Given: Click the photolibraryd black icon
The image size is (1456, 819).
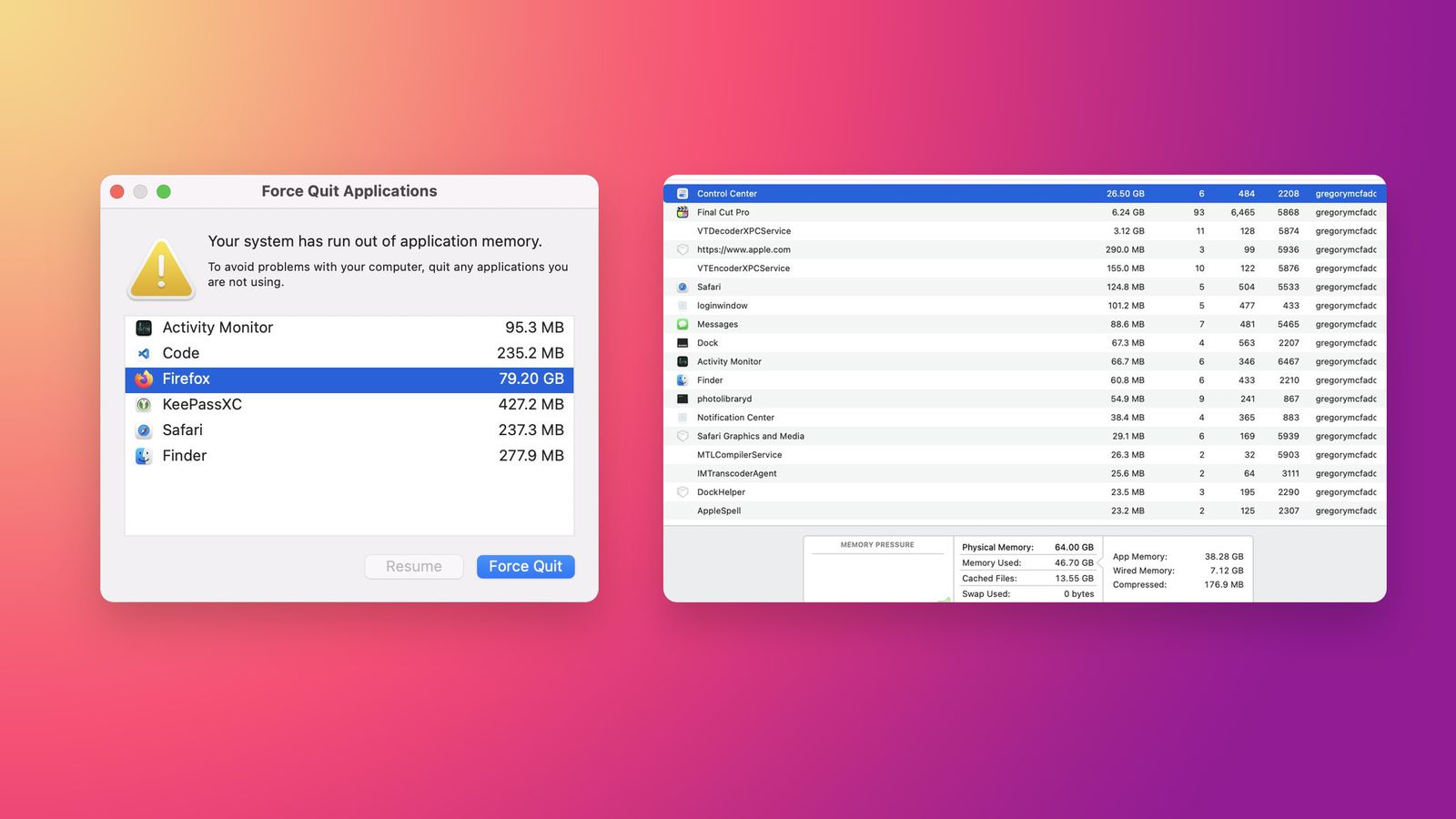Looking at the screenshot, I should click(x=682, y=399).
